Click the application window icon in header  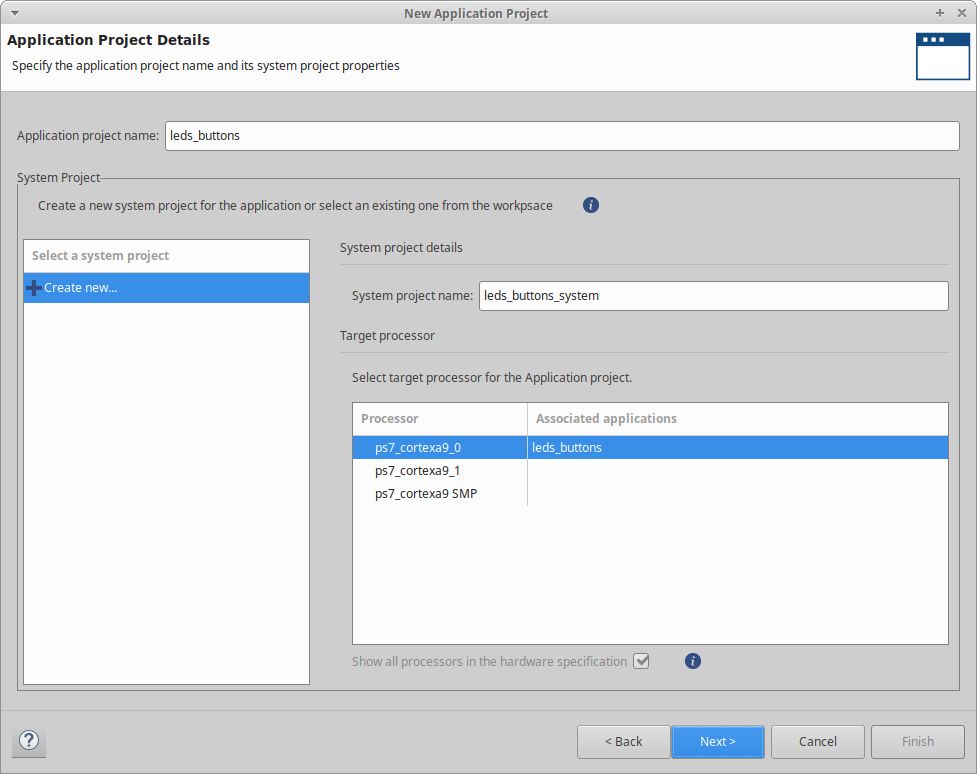[942, 56]
